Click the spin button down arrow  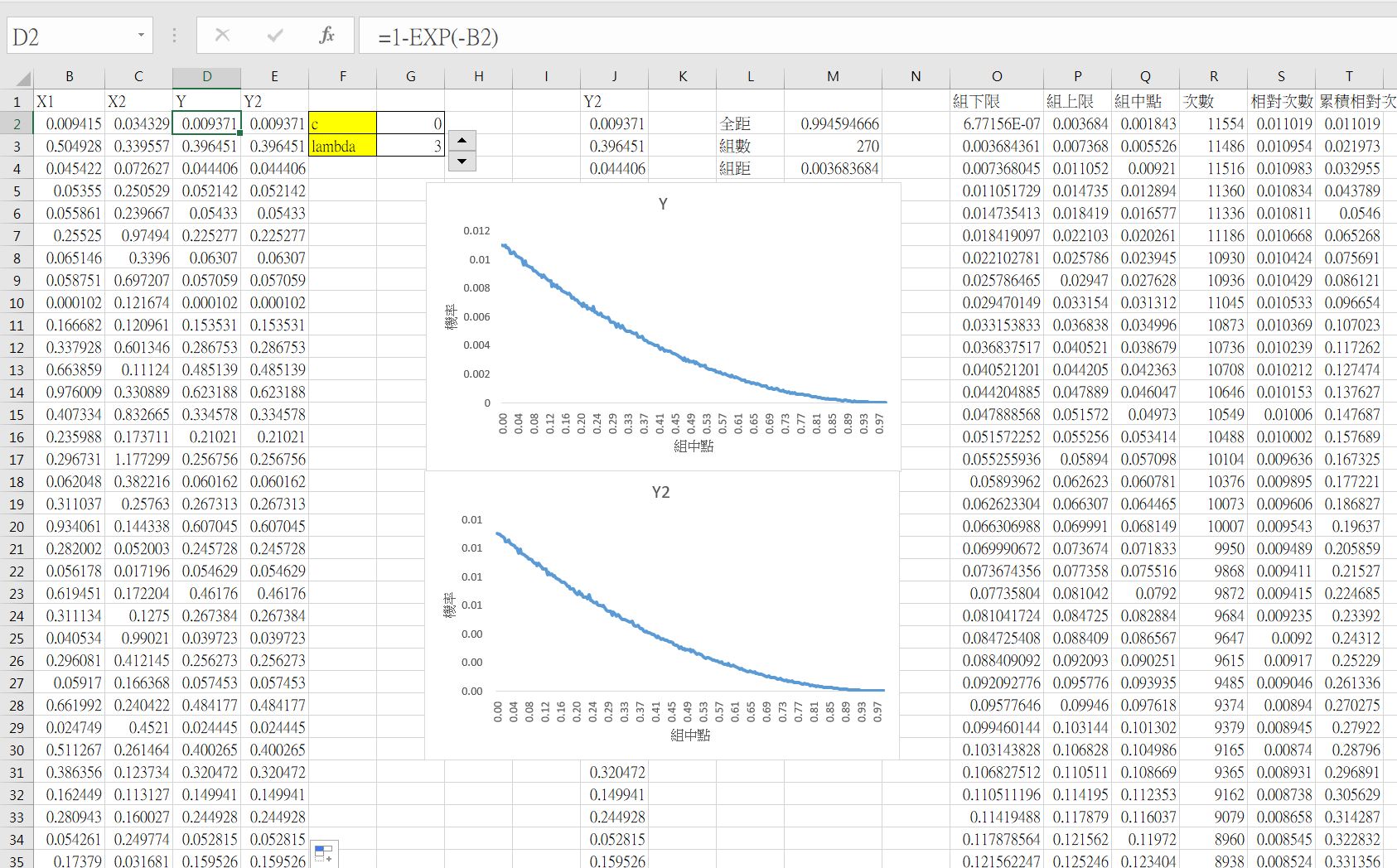(462, 161)
